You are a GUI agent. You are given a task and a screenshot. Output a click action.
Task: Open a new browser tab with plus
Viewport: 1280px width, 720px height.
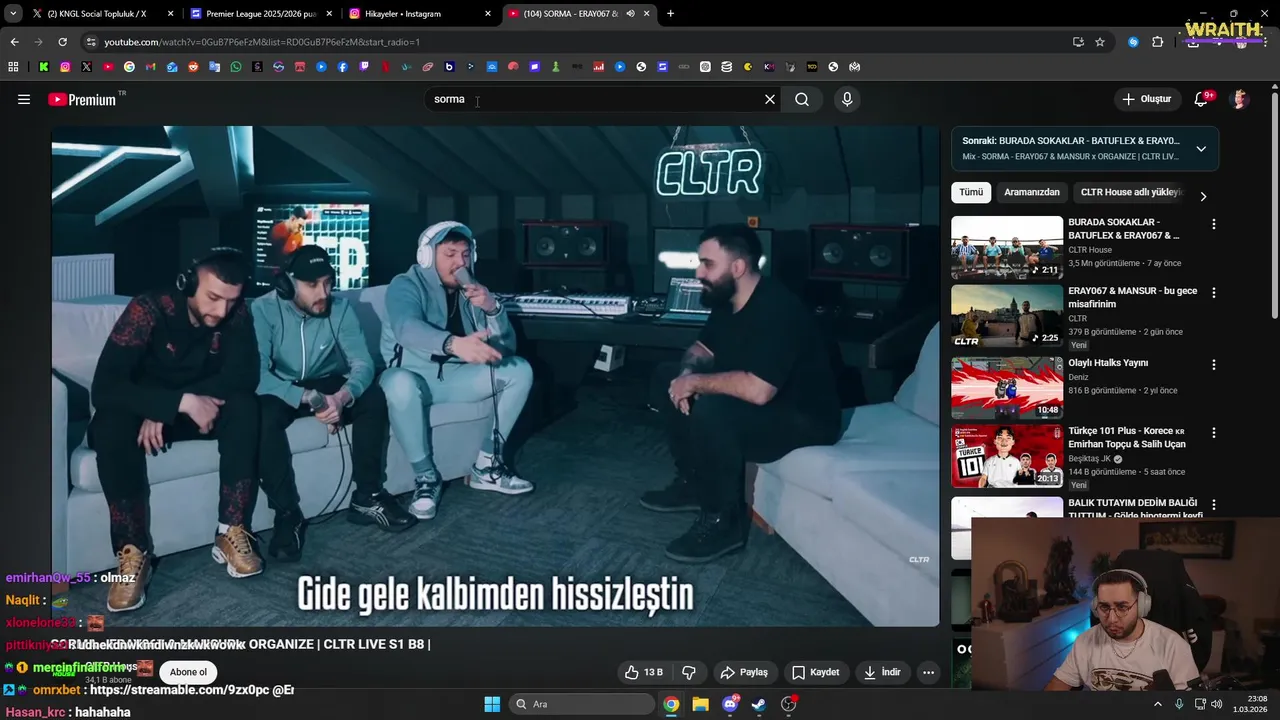click(x=670, y=14)
